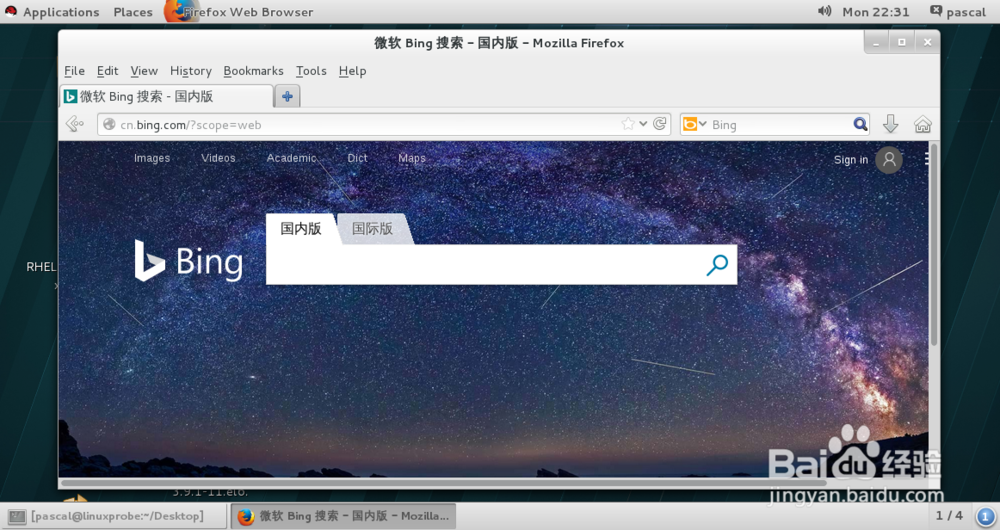
Task: Open the volume speaker icon in top panel
Action: pyautogui.click(x=824, y=11)
